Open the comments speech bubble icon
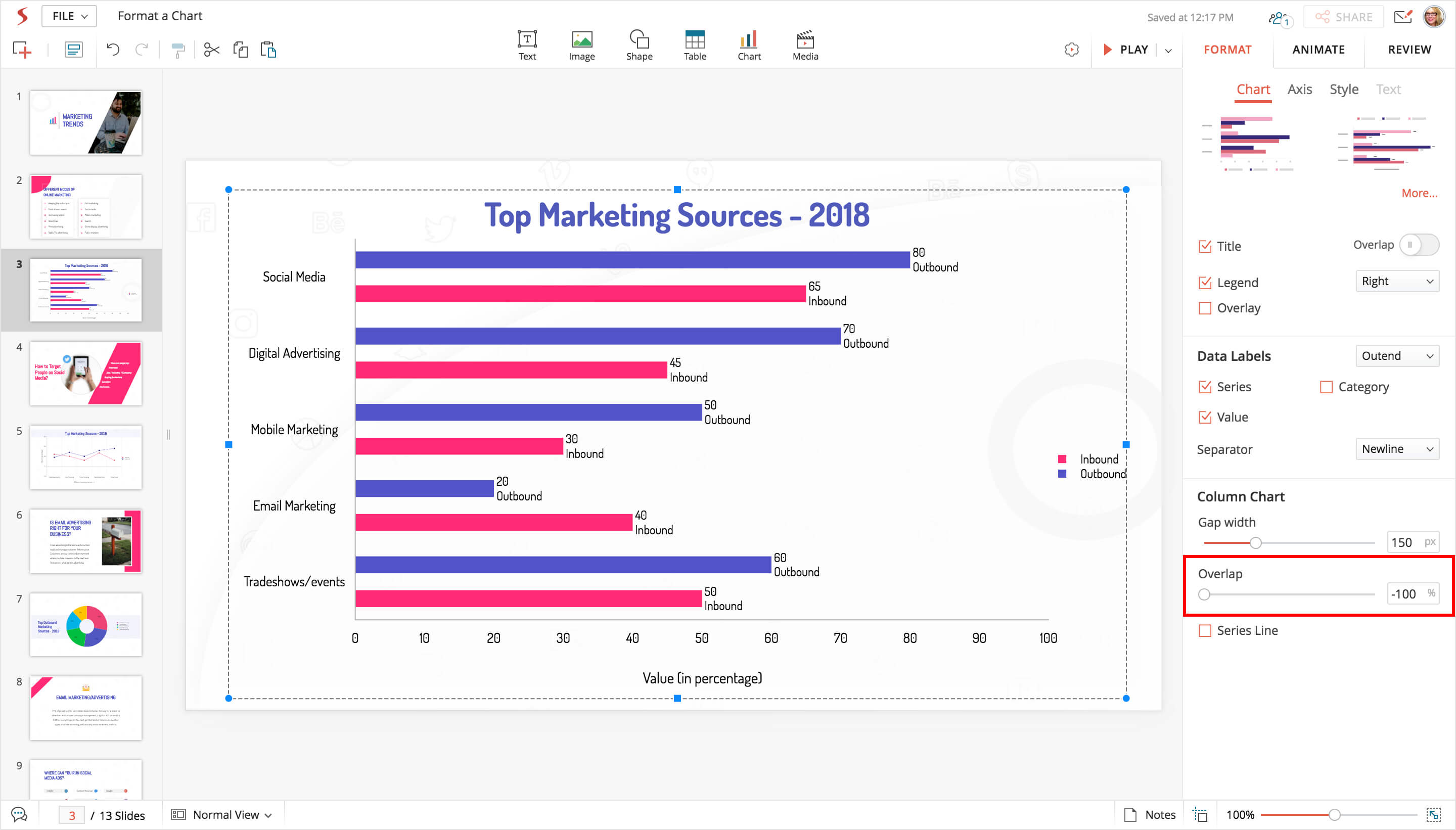Viewport: 1456px width, 830px height. [x=19, y=814]
